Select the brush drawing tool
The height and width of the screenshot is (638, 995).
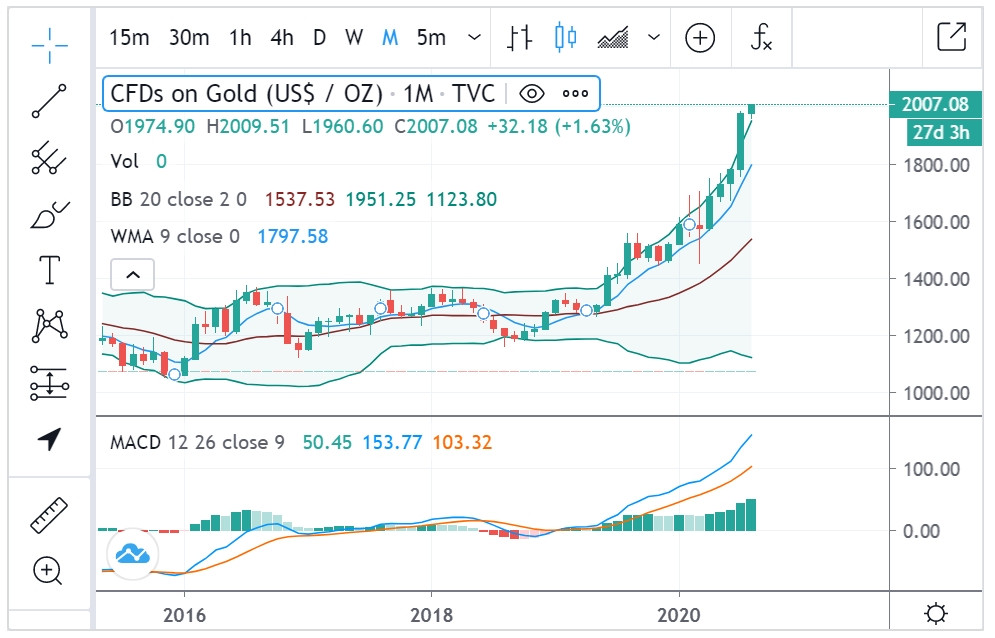click(x=49, y=214)
